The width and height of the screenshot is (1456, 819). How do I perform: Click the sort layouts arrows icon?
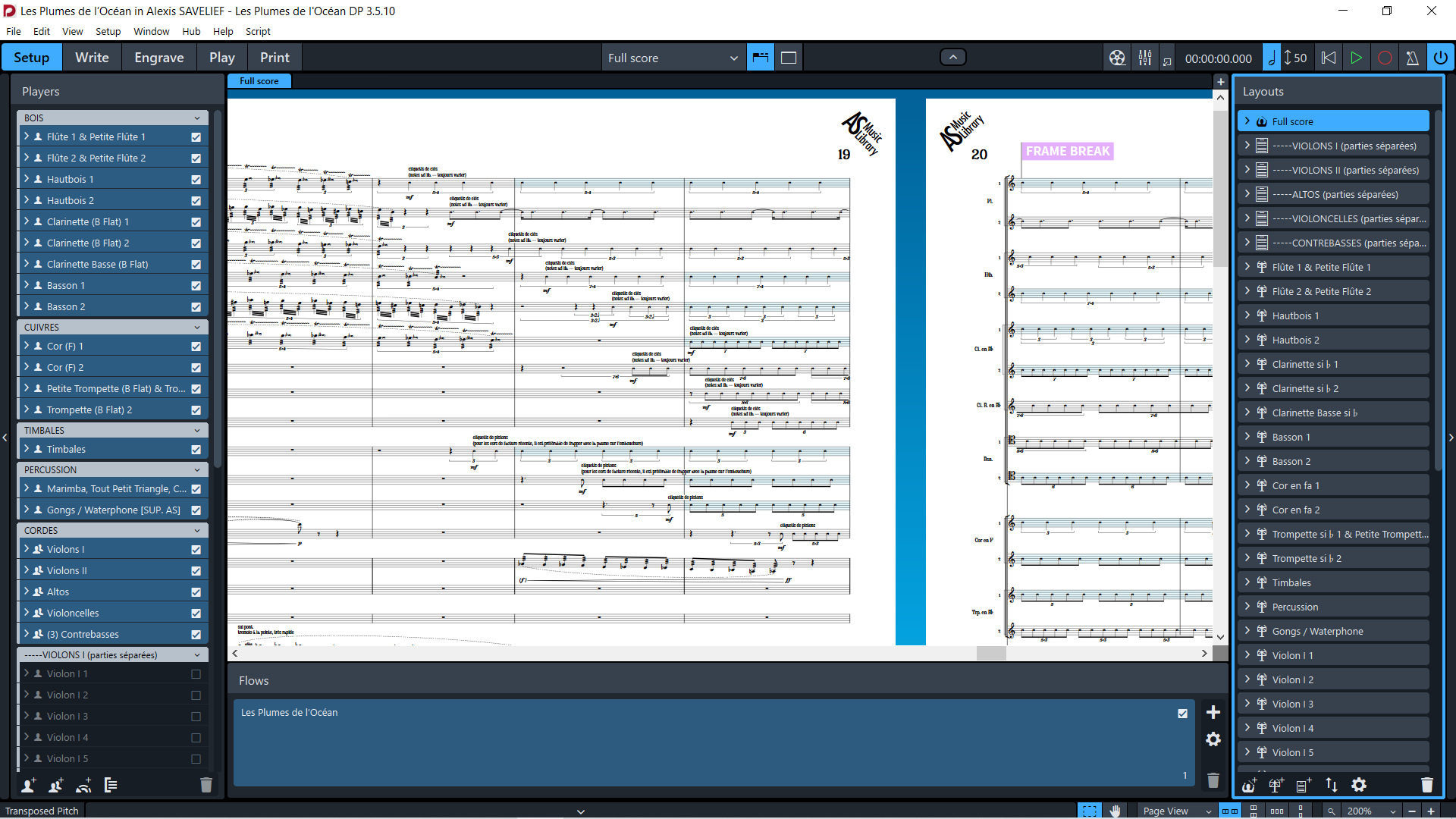click(x=1332, y=785)
